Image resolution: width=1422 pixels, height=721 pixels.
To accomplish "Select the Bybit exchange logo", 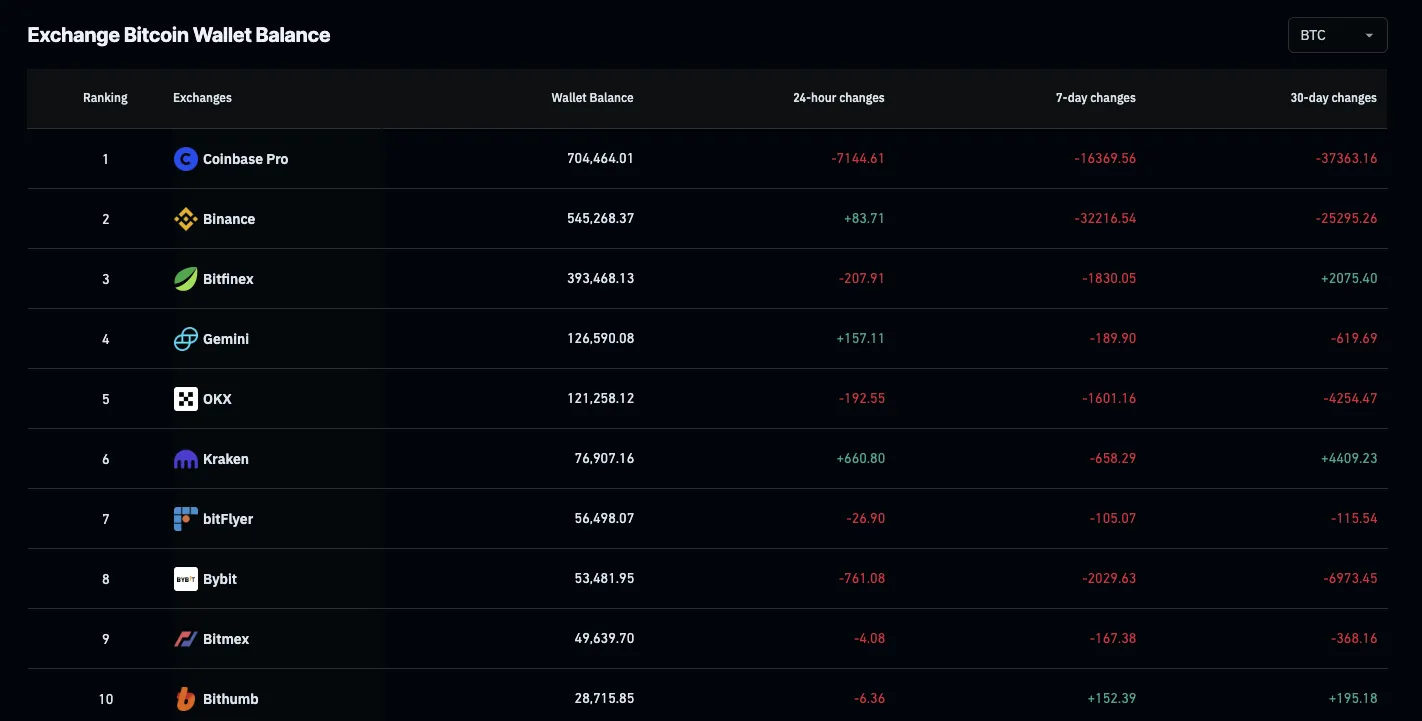I will coord(185,578).
